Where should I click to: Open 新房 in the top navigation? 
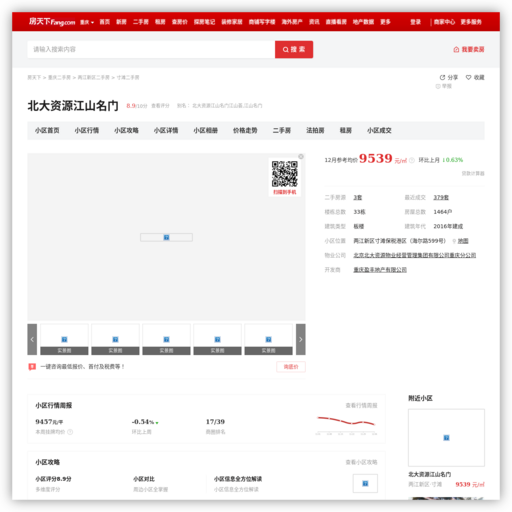coord(121,22)
